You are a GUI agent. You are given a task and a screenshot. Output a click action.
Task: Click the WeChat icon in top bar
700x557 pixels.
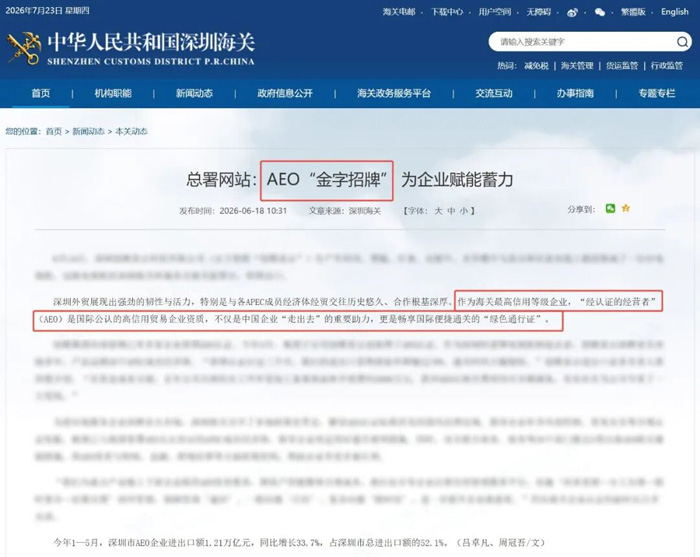click(600, 12)
